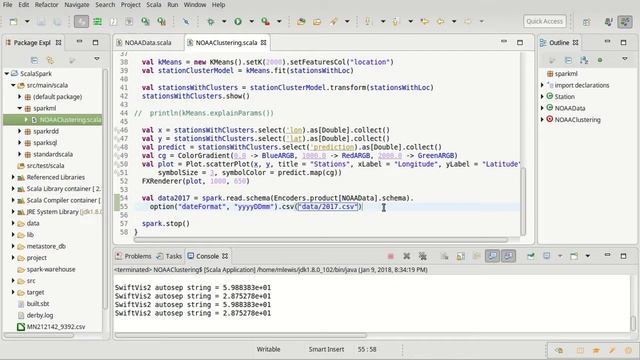Viewport: 640px width, 360px height.
Task: Open the New file dropdown arrow
Action: 27,21
